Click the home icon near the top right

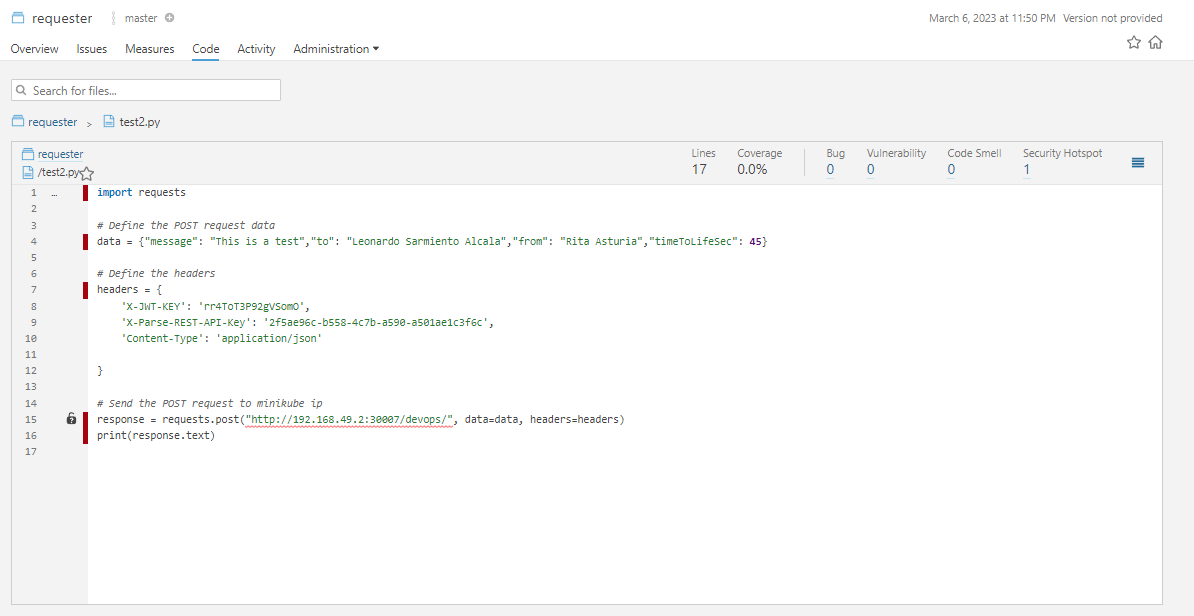(x=1157, y=42)
